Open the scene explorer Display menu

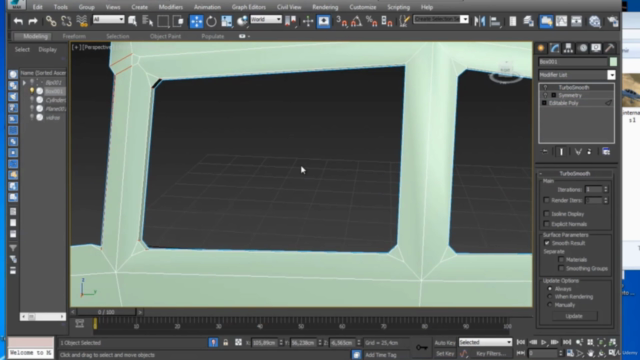pyautogui.click(x=47, y=49)
